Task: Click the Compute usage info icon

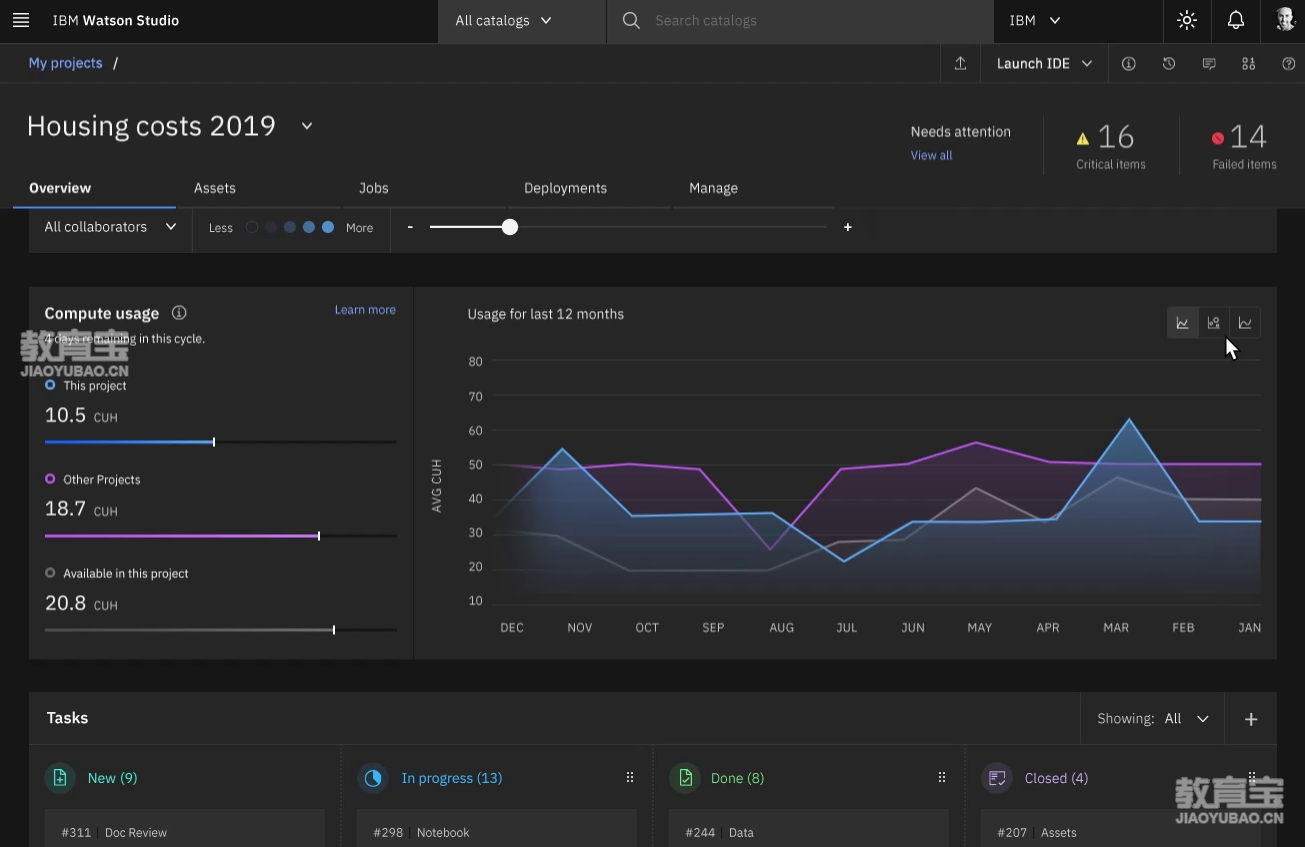Action: tap(179, 313)
